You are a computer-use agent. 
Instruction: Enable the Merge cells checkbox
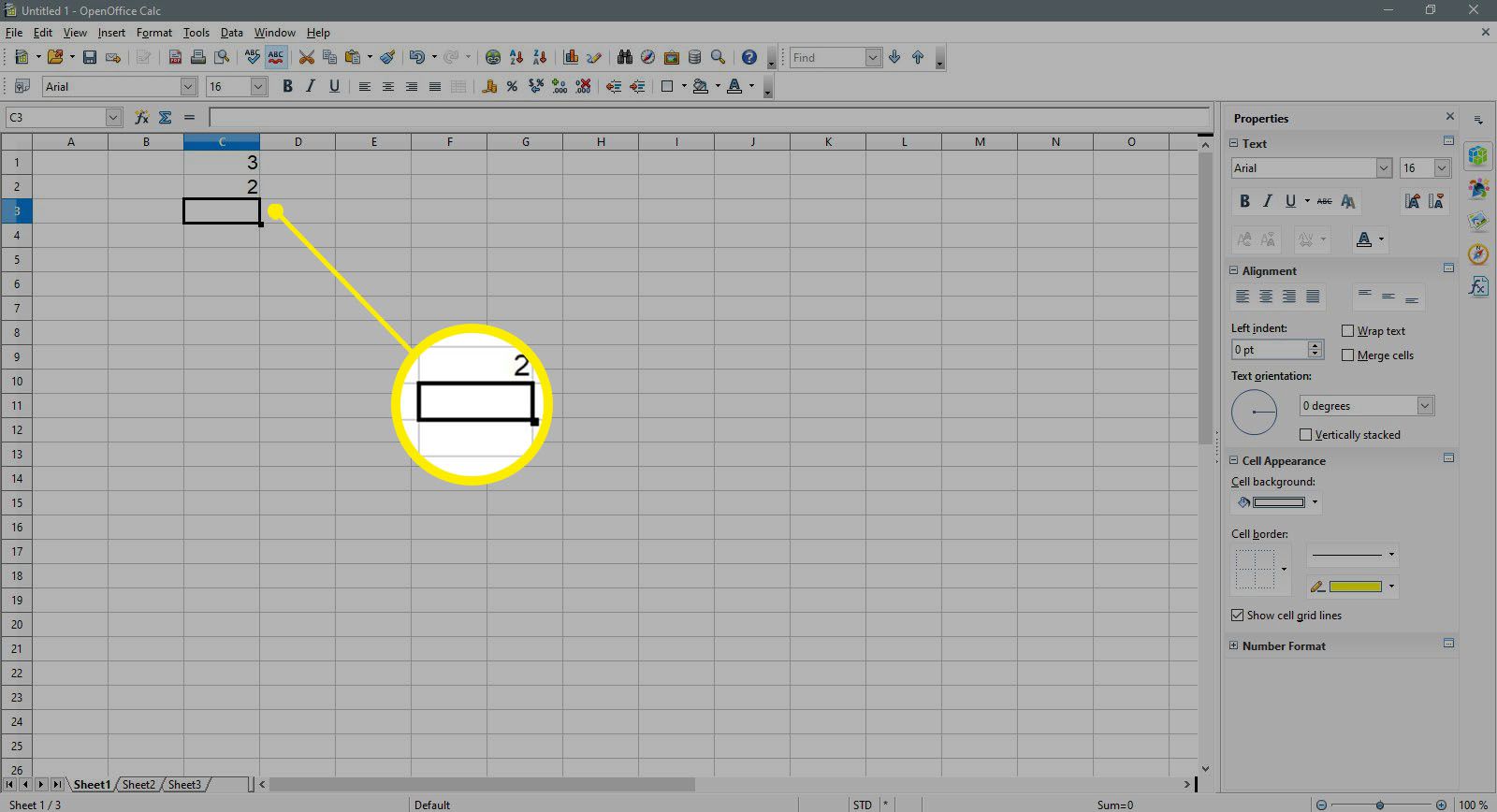pos(1347,355)
